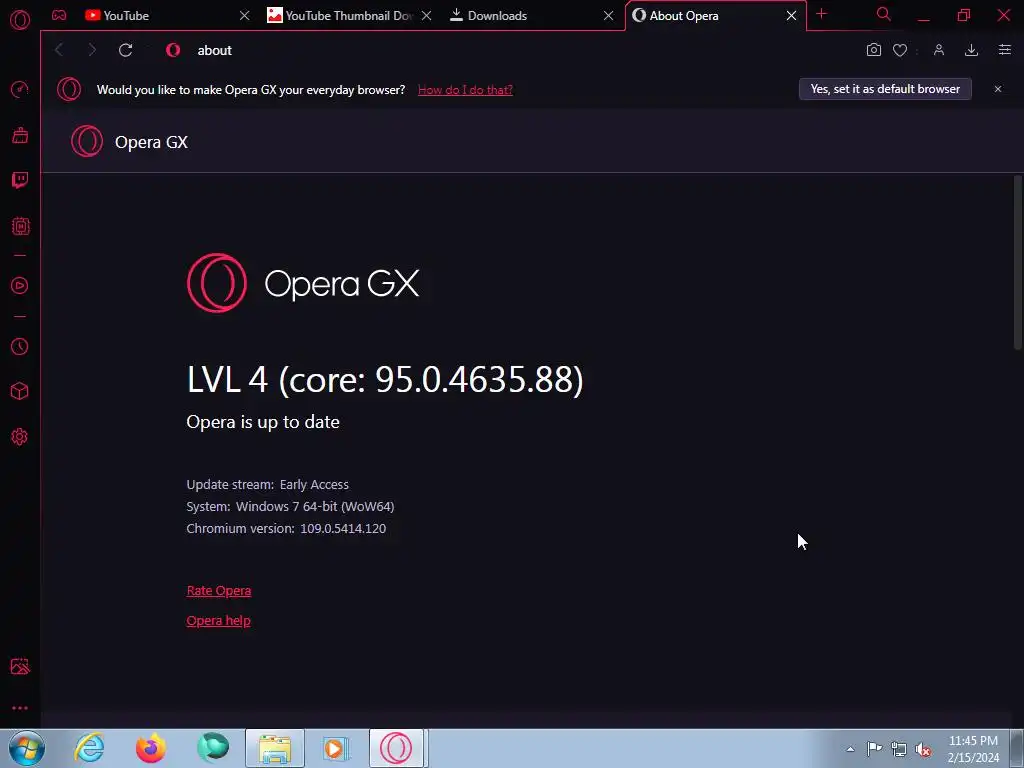Open a new tab with plus
The image size is (1024, 768).
click(822, 14)
